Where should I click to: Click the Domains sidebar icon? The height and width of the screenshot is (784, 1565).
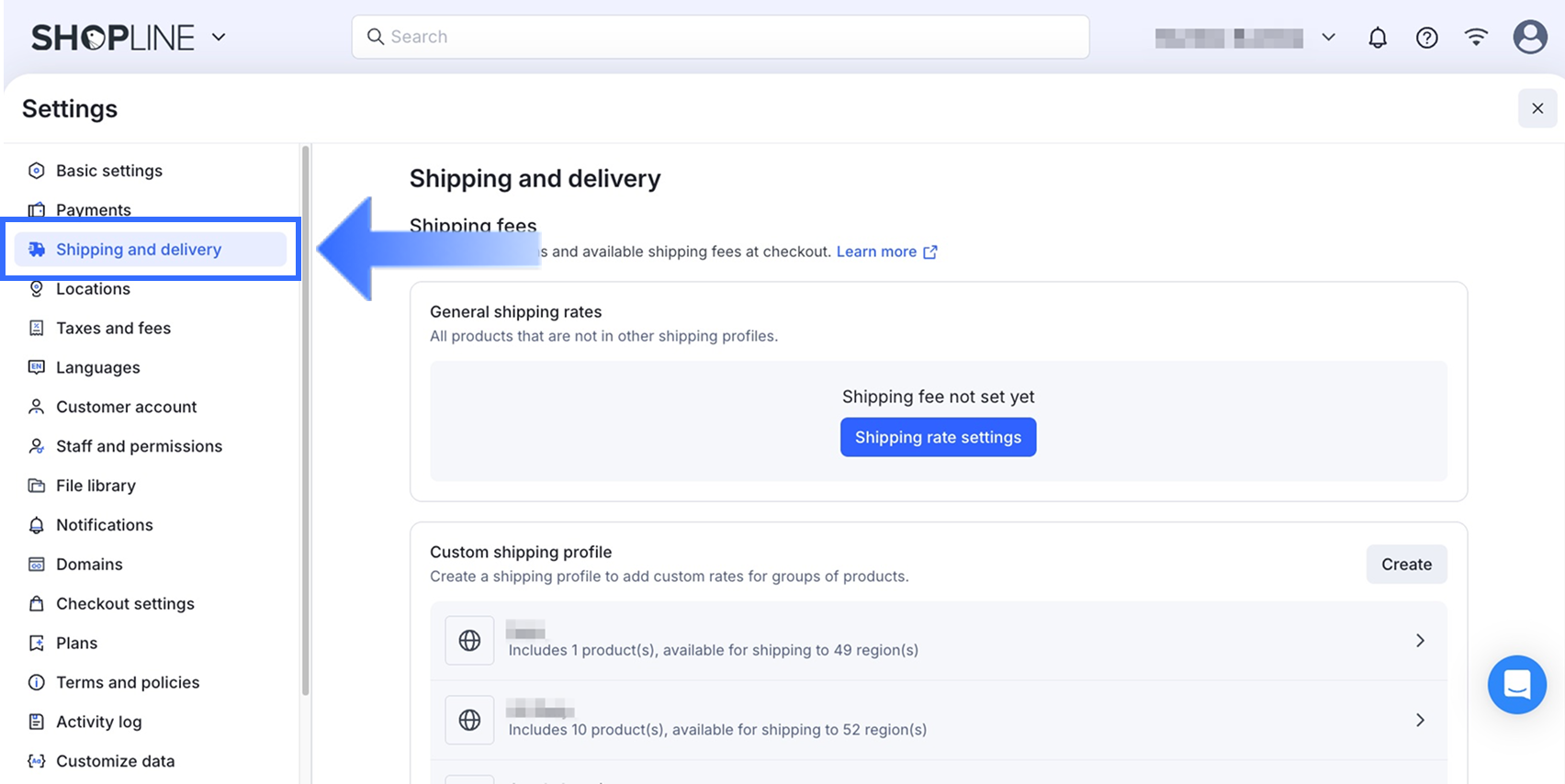(37, 565)
